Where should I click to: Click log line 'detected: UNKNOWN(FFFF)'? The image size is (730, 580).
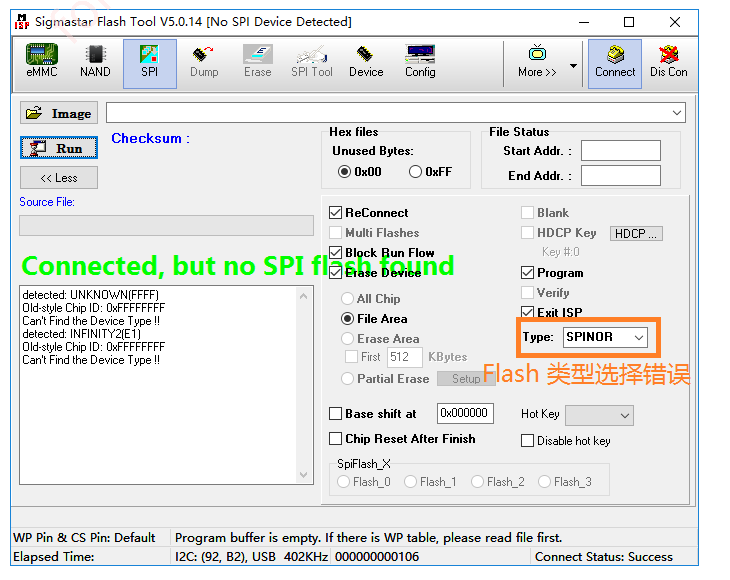pos(91,295)
